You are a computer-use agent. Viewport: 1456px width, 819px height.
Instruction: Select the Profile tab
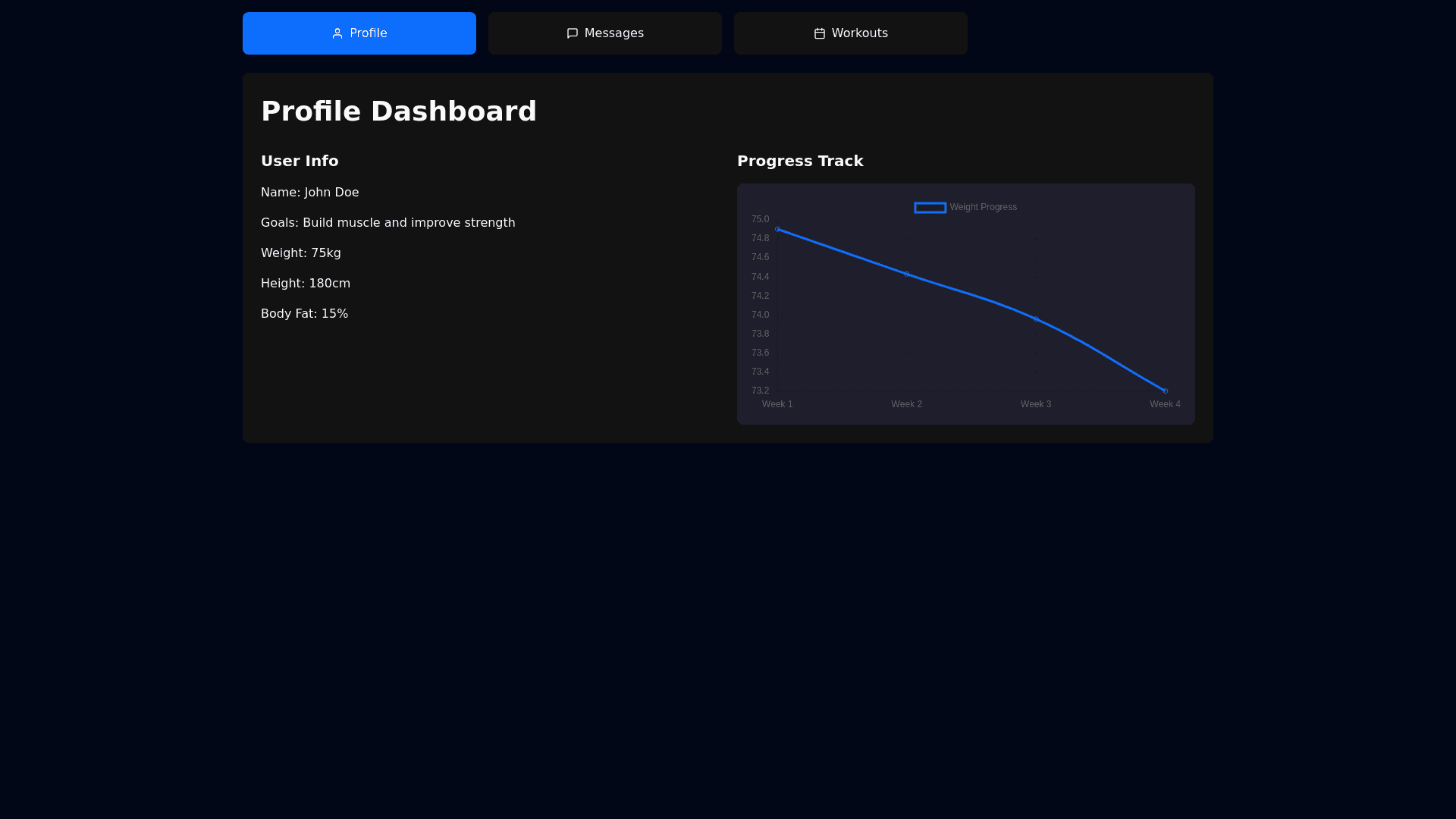pyautogui.click(x=359, y=33)
